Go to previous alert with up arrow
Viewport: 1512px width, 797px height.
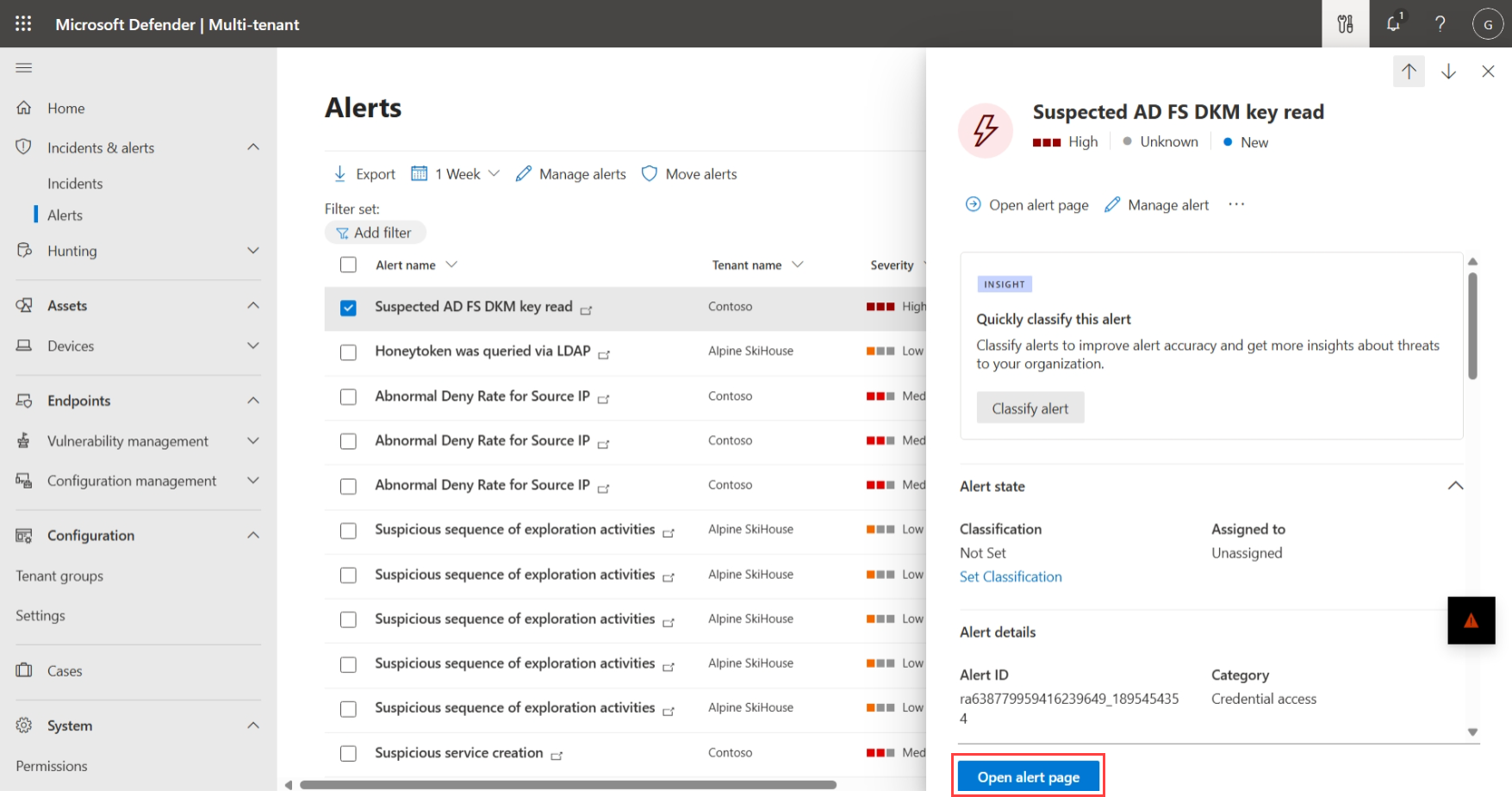coord(1409,72)
